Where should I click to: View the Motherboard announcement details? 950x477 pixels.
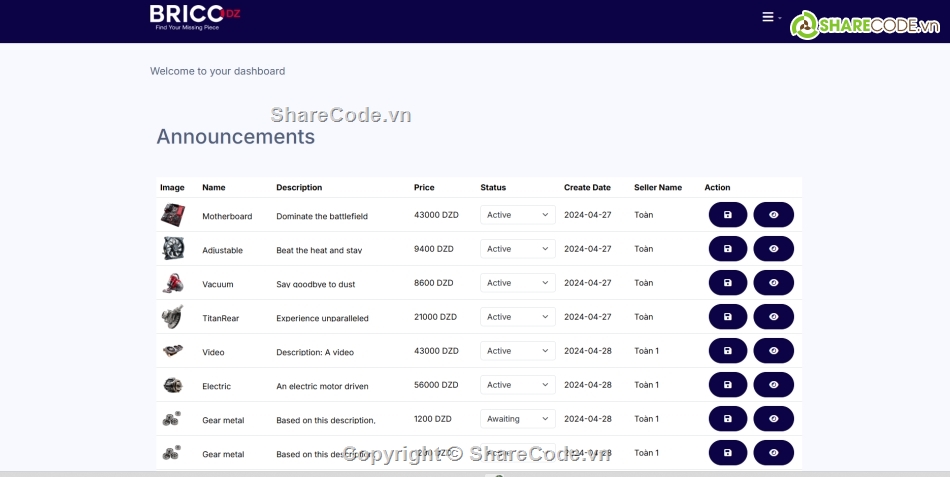coord(773,215)
